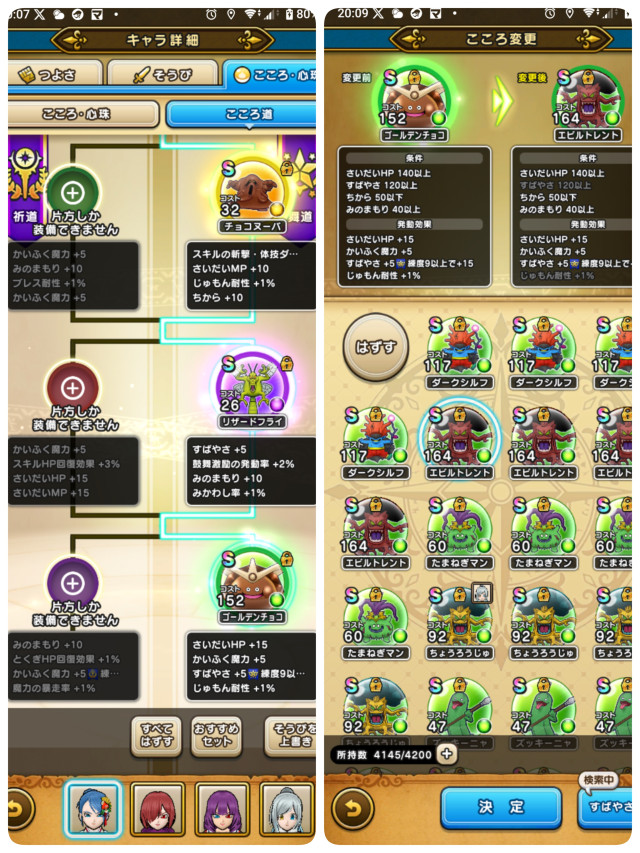Select the リザードフライ kokoro icon

point(253,388)
